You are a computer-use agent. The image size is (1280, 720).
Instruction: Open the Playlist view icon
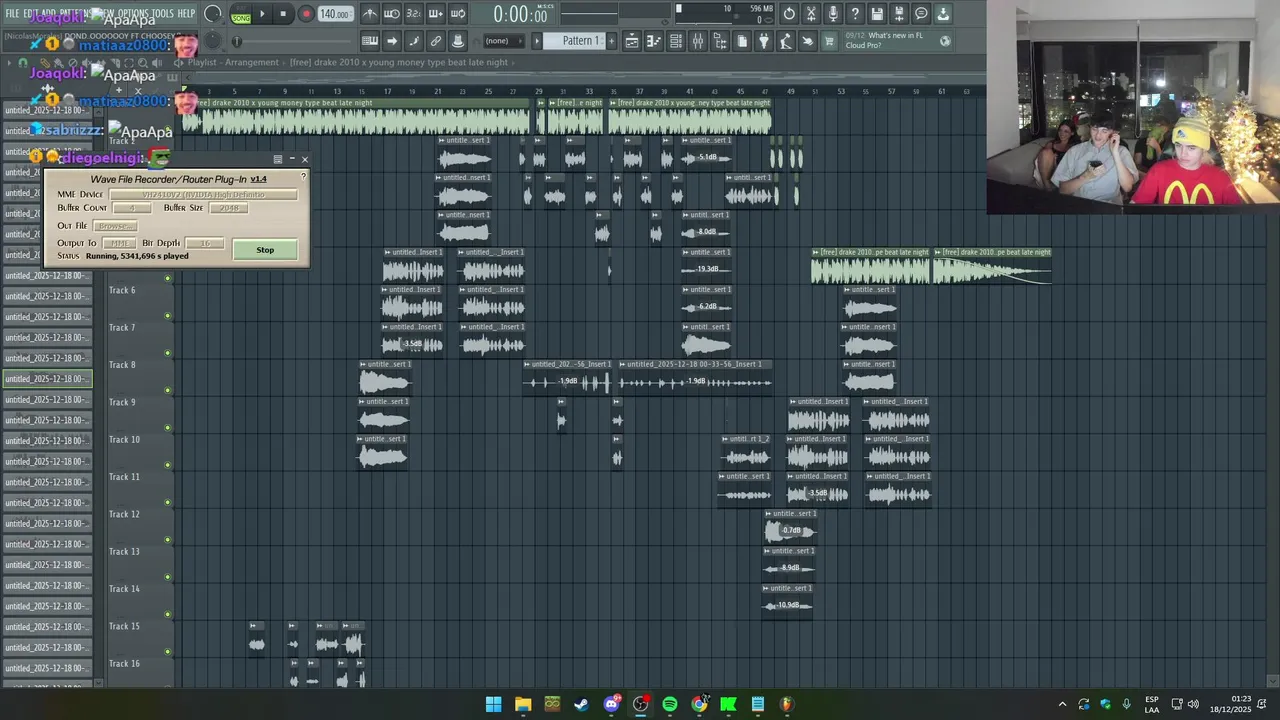(632, 41)
